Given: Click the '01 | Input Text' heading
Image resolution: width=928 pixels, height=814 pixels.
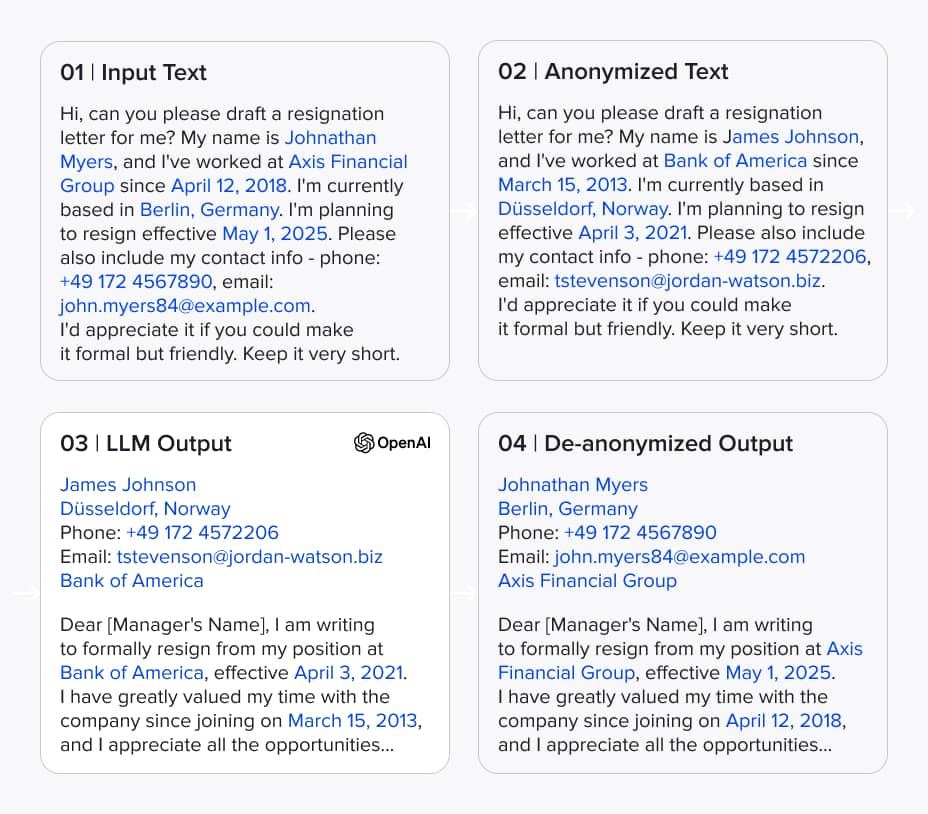Looking at the screenshot, I should coord(133,72).
